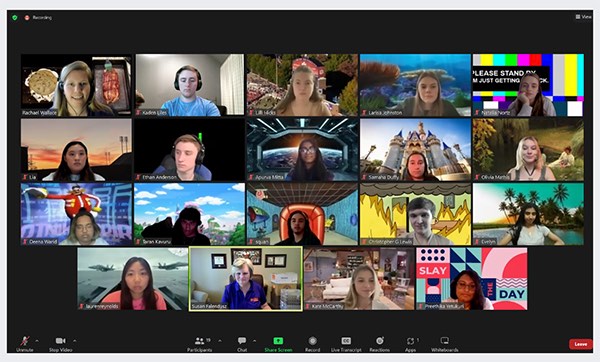Click muted mic icon on squan's tile
Screen dimensions: 600x362
click(x=251, y=242)
